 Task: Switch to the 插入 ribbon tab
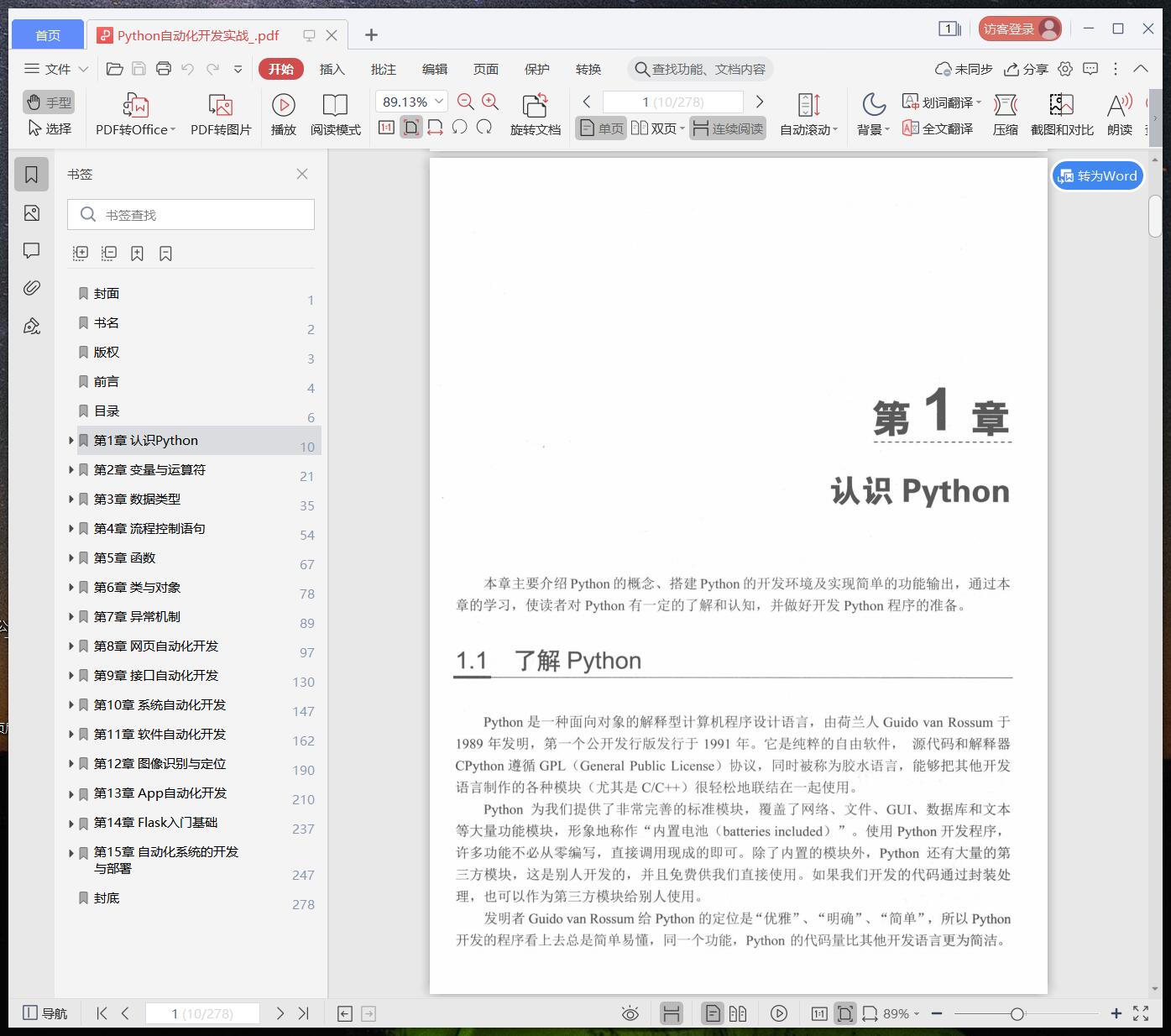click(x=332, y=69)
